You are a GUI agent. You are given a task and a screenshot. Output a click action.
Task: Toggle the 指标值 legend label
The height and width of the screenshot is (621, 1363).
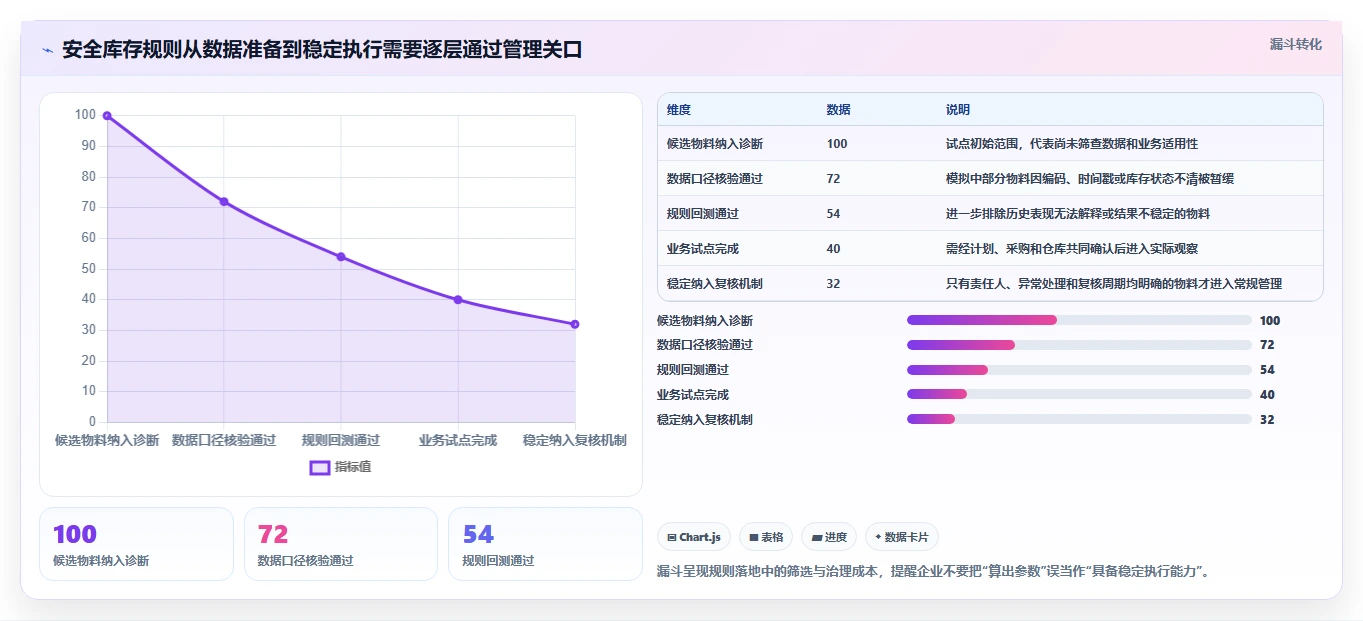pyautogui.click(x=353, y=467)
